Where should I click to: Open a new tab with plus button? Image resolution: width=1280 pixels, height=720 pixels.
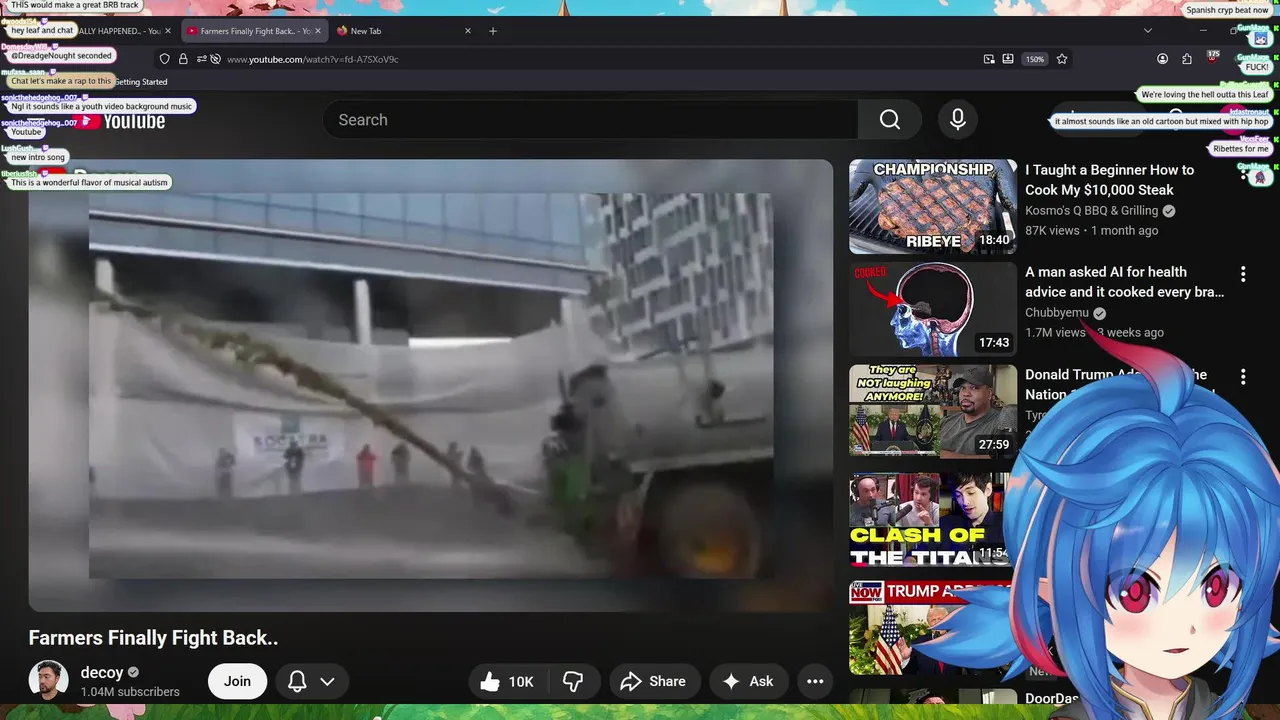[x=492, y=31]
